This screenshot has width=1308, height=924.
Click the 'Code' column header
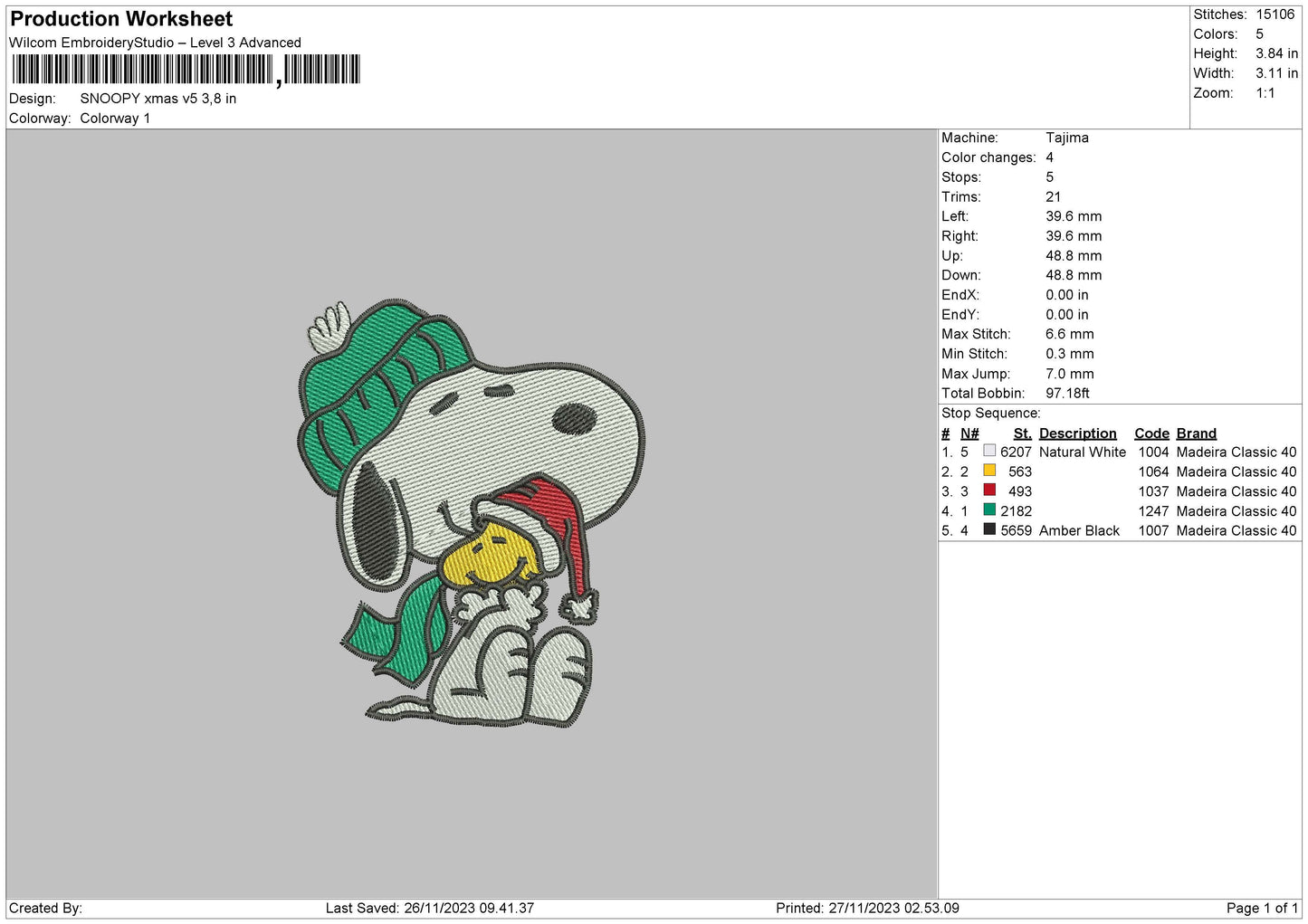[x=1151, y=433]
